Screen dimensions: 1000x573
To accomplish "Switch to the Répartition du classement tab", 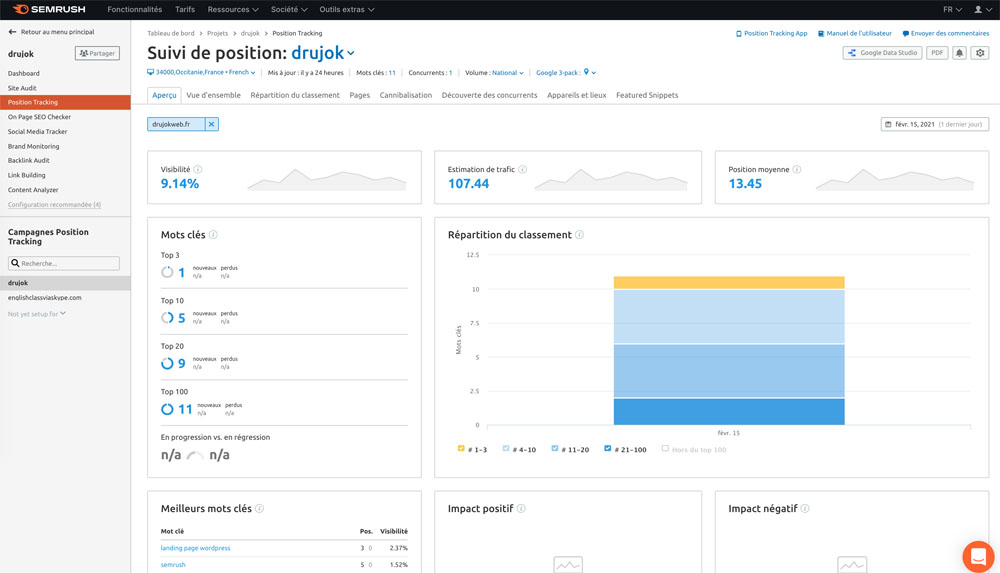I will (x=295, y=95).
